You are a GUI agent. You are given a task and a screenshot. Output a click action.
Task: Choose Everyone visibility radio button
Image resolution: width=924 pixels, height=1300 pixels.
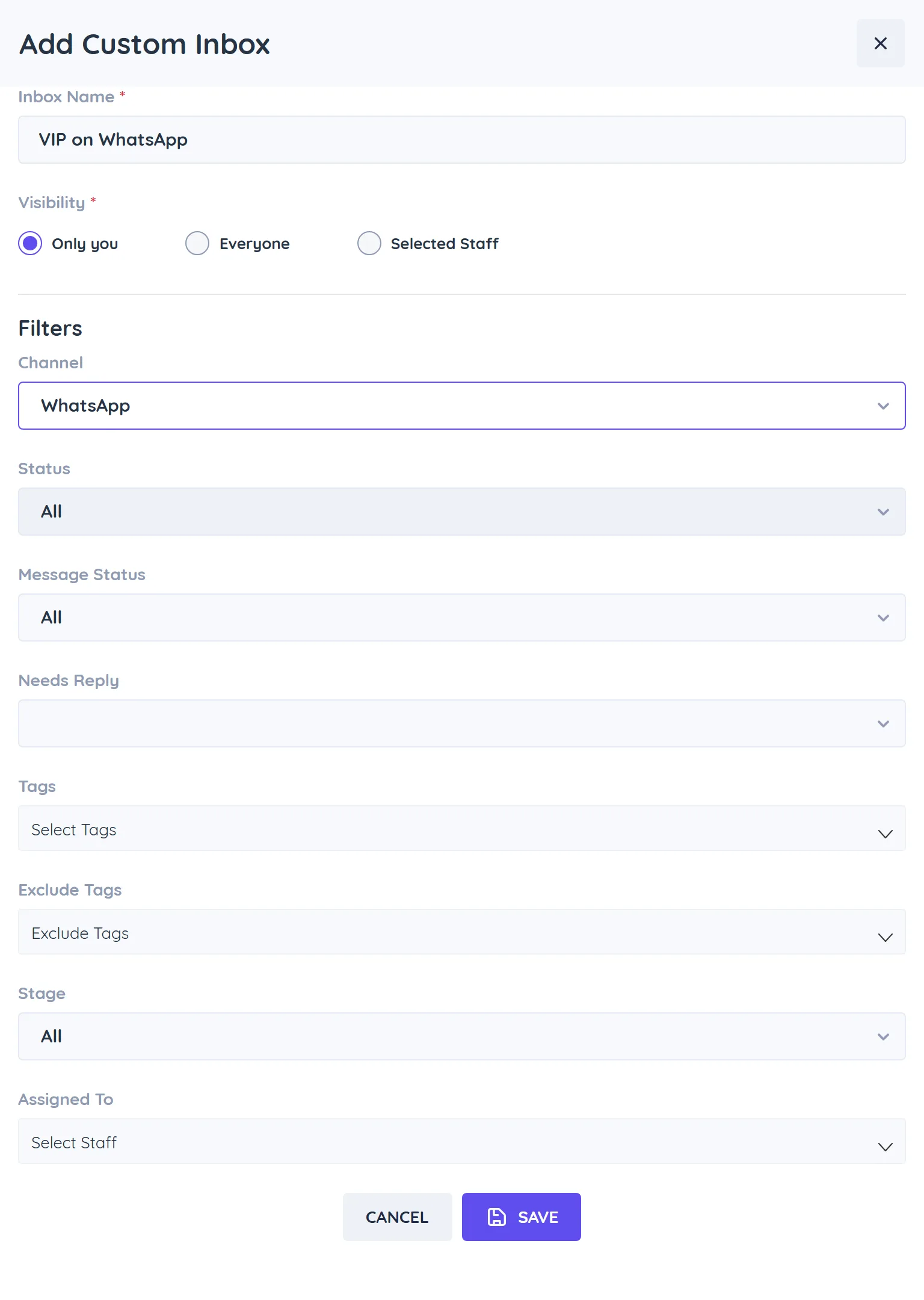tap(197, 243)
